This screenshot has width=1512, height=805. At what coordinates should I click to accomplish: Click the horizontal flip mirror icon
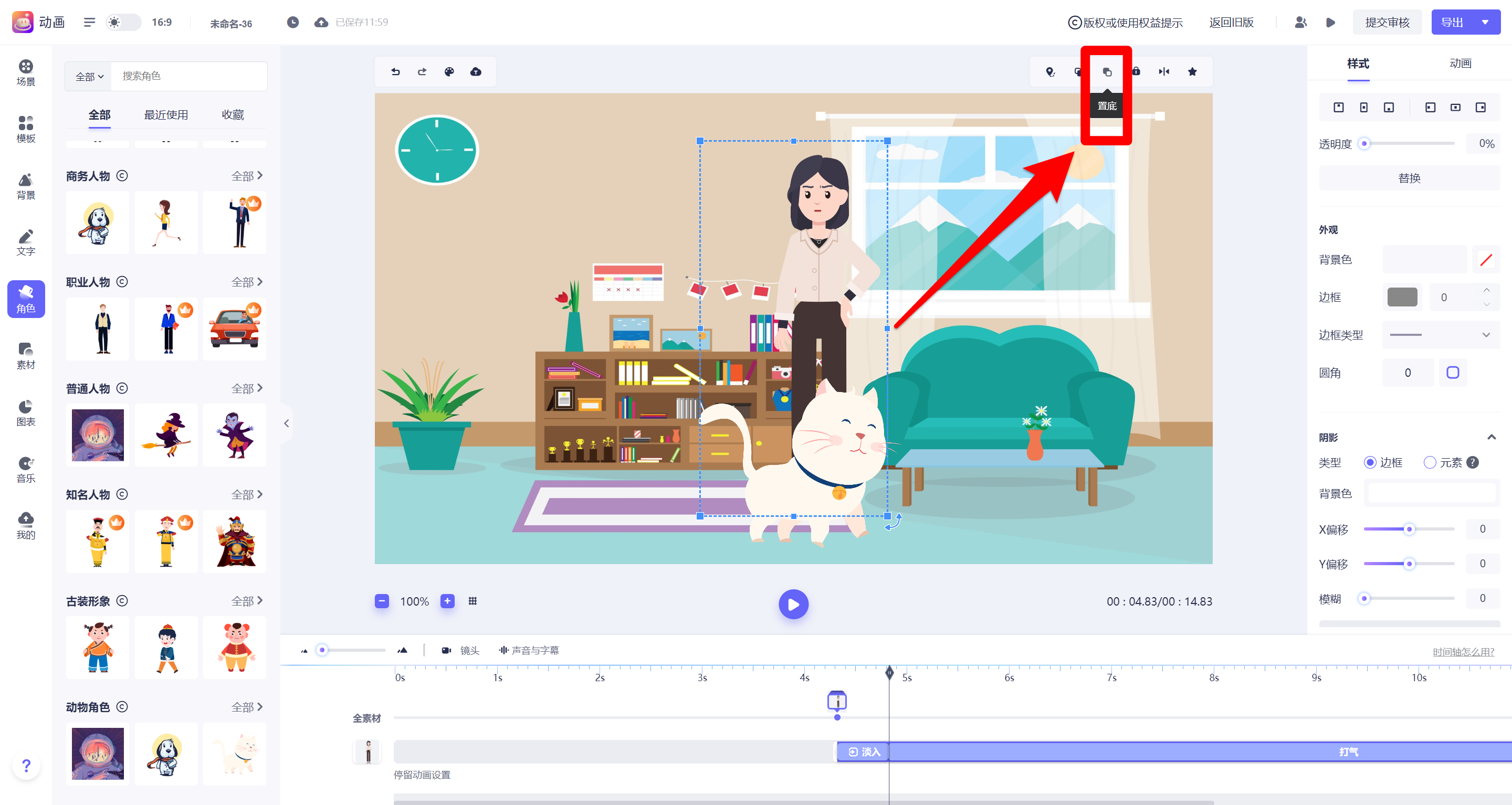(x=1164, y=71)
